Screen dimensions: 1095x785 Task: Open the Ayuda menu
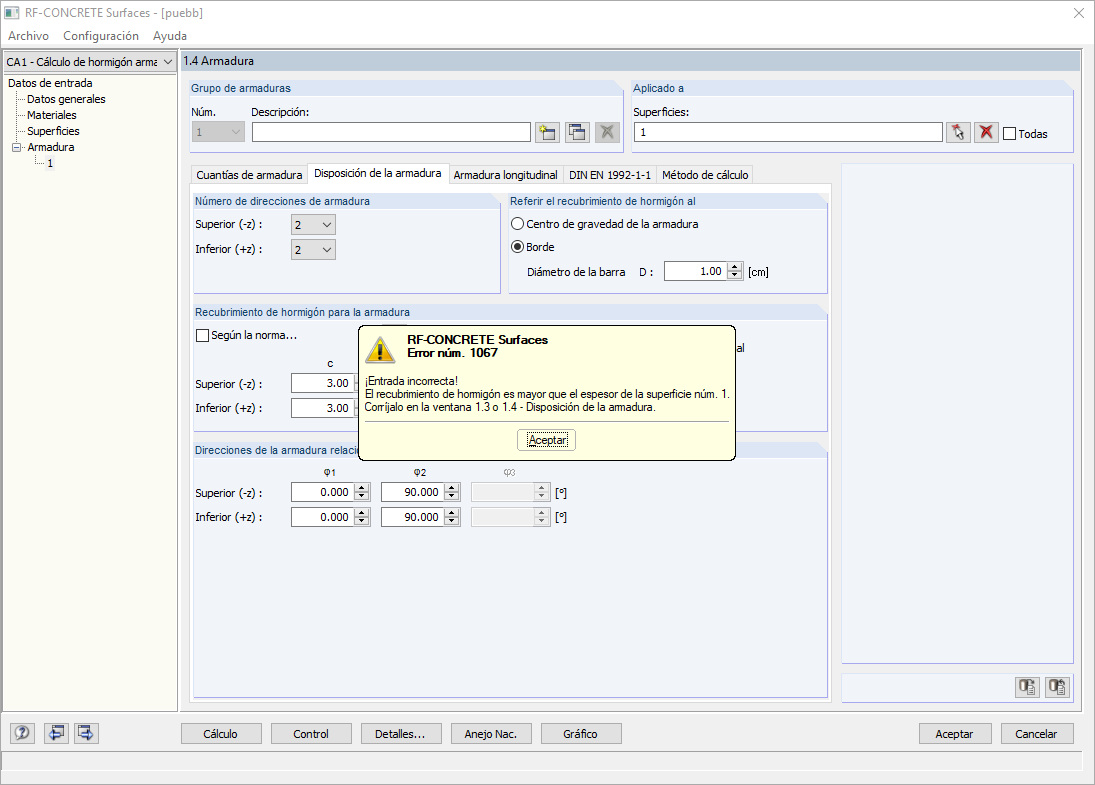(x=170, y=36)
